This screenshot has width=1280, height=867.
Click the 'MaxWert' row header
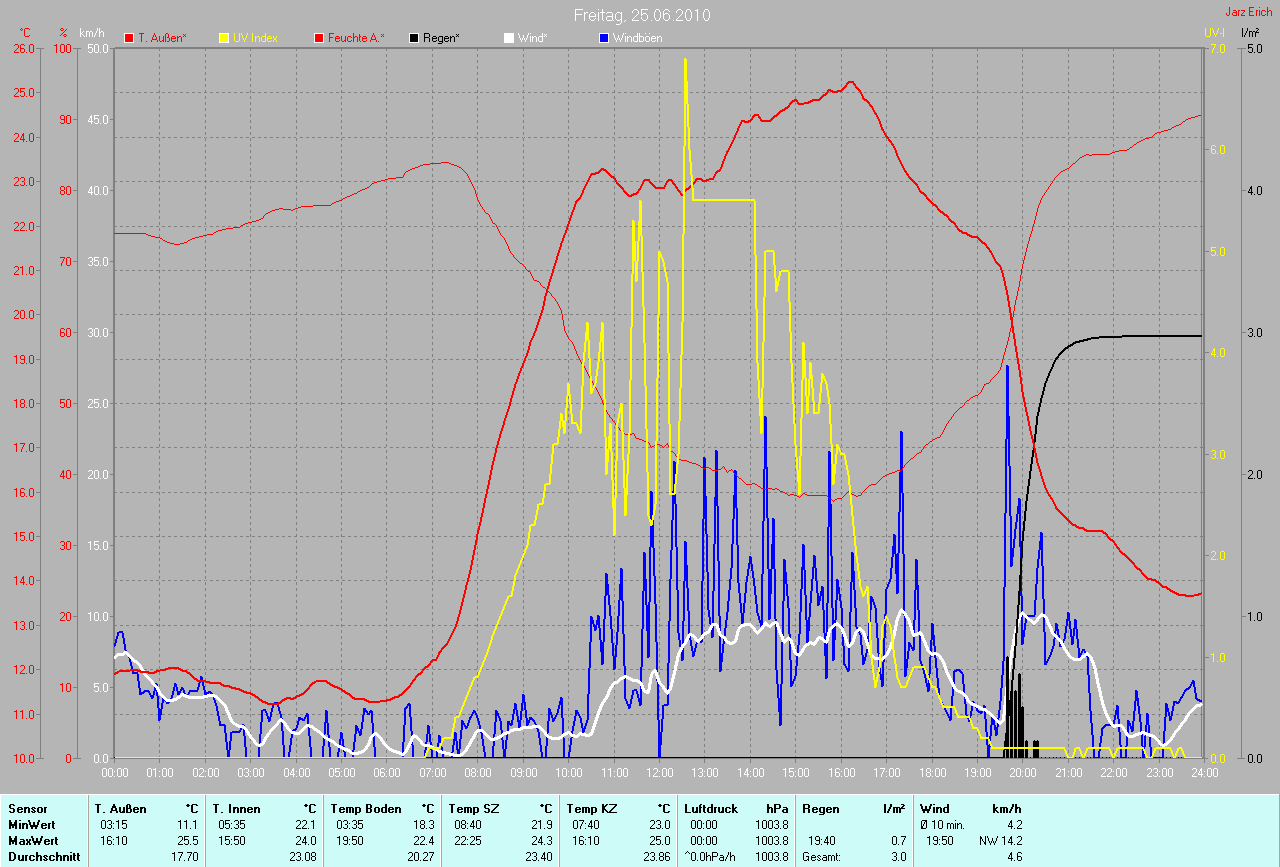point(32,840)
